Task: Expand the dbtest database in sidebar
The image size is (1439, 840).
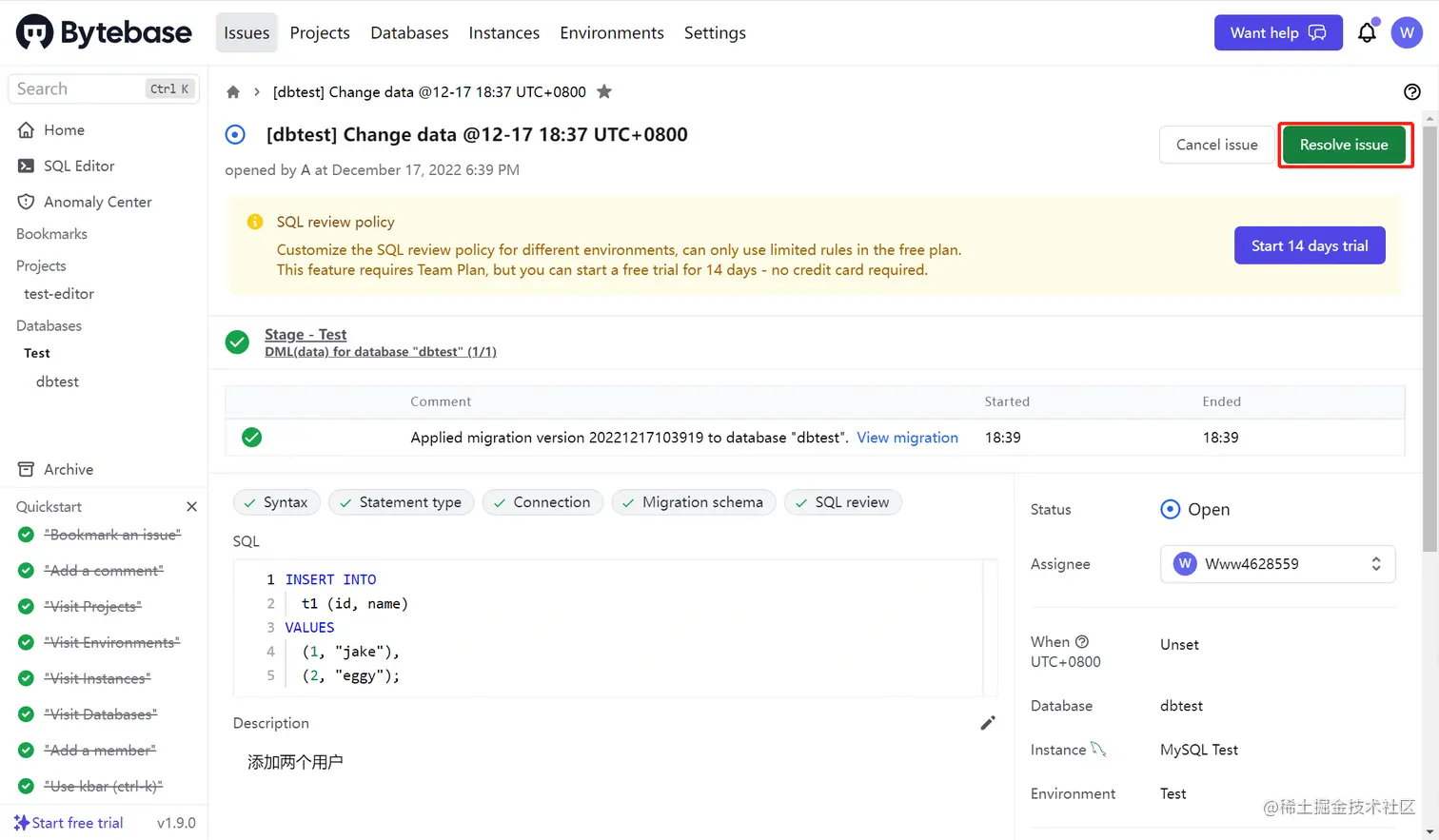Action: click(57, 381)
